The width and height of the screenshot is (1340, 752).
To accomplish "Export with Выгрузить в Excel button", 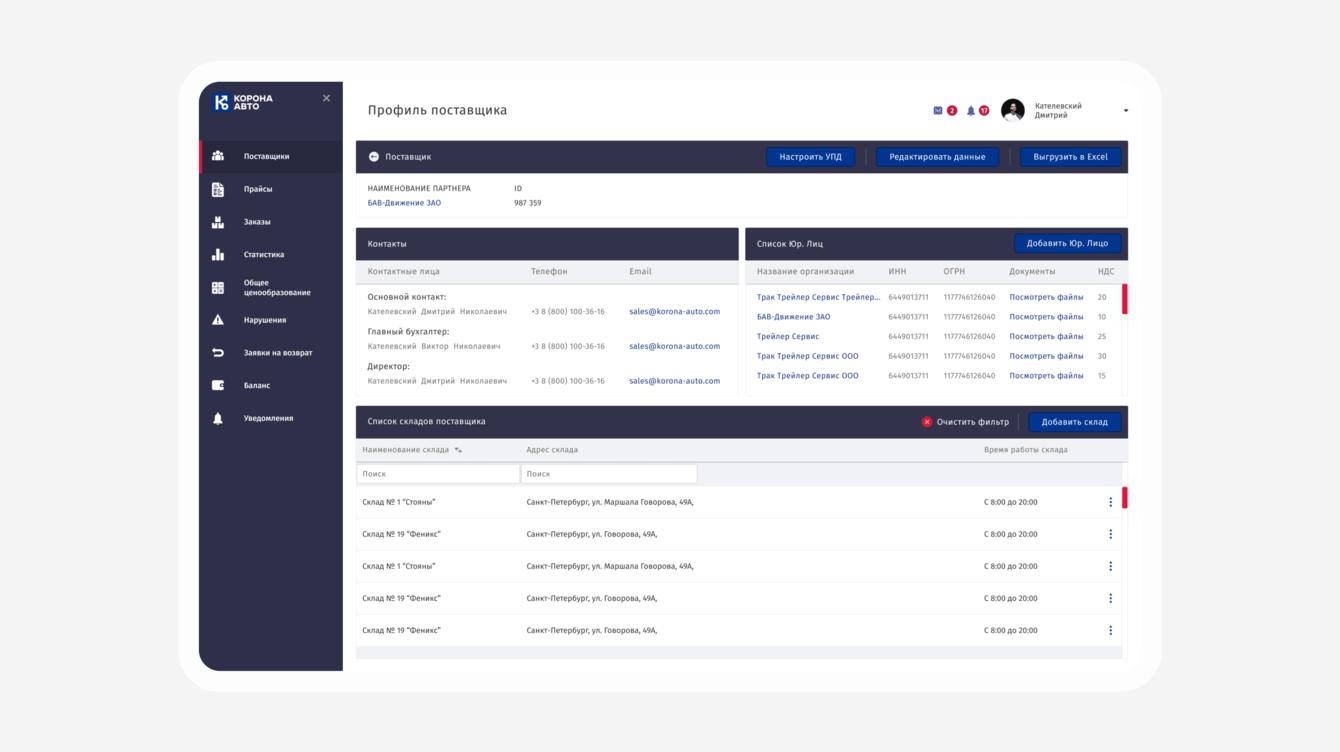I will (x=1070, y=157).
